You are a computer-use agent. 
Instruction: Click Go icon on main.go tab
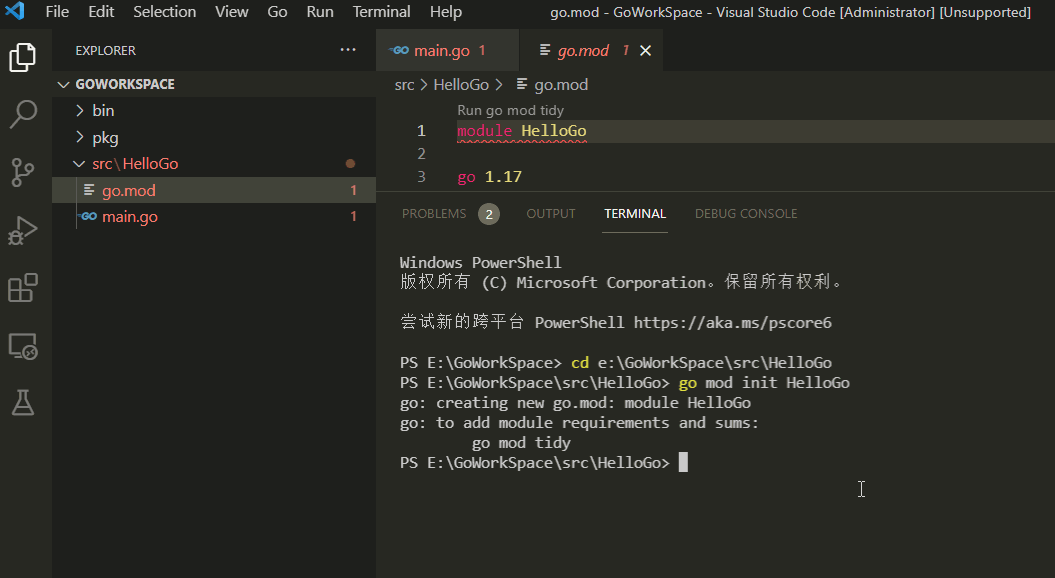click(399, 50)
